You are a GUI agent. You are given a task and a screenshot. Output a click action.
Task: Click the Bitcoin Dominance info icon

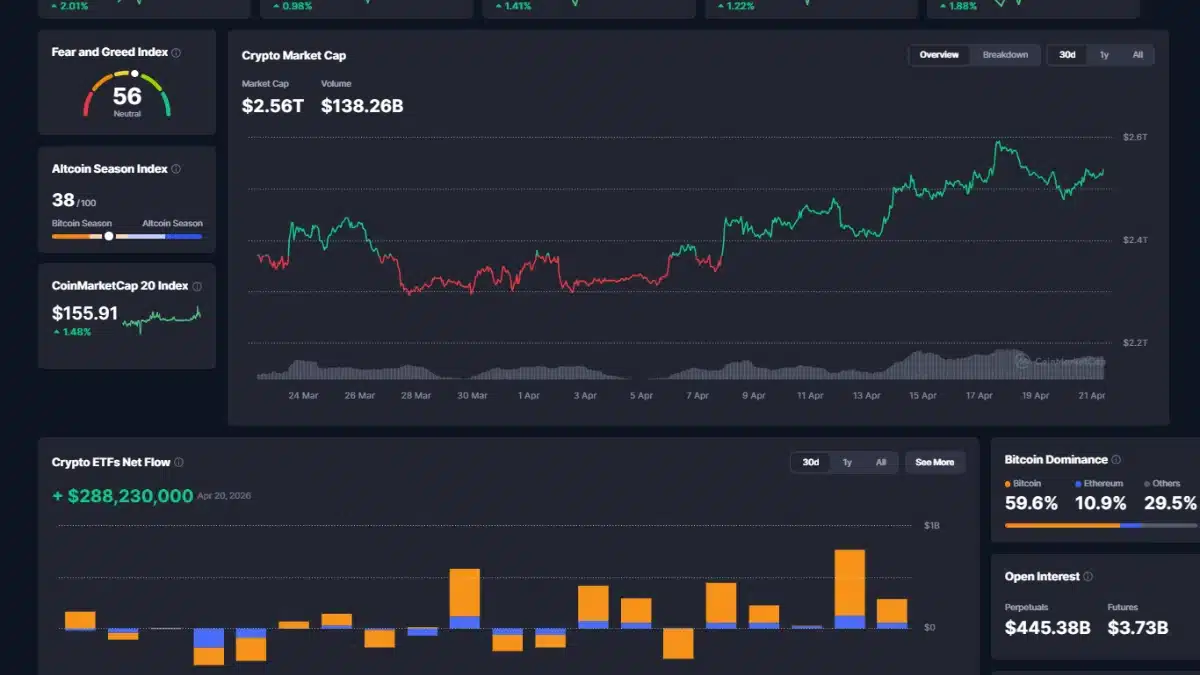click(x=1117, y=460)
